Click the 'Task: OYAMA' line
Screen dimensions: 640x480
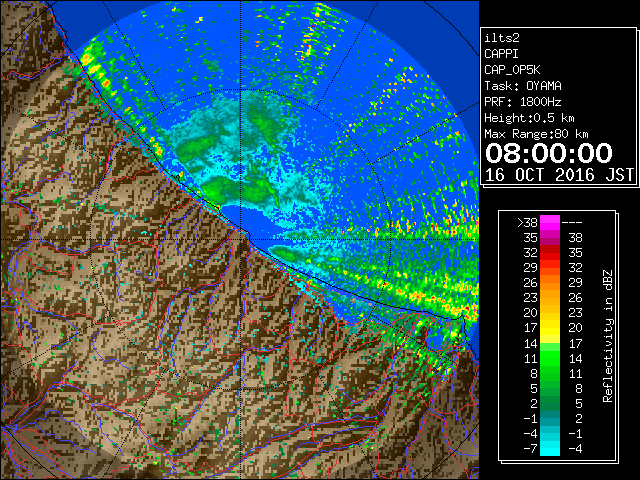[x=523, y=86]
